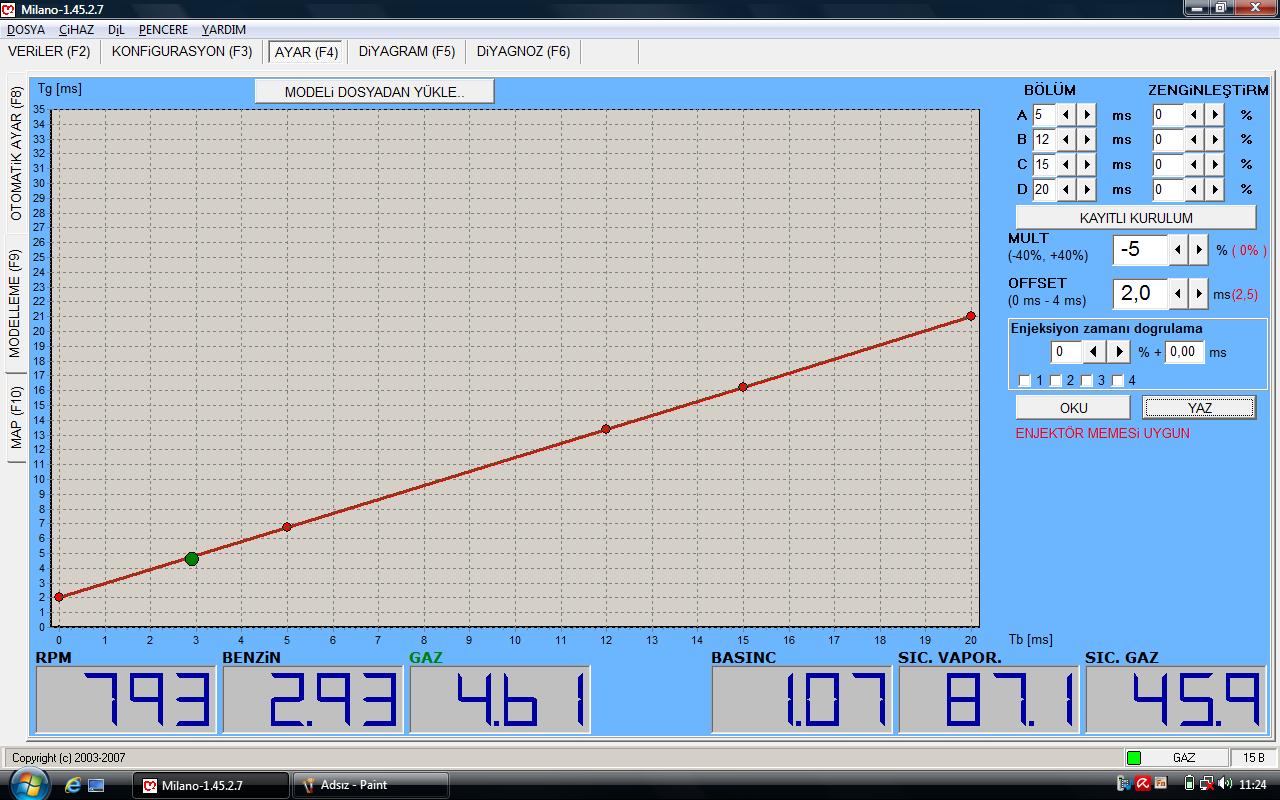
Task: Click the OKU button
Action: click(1073, 408)
